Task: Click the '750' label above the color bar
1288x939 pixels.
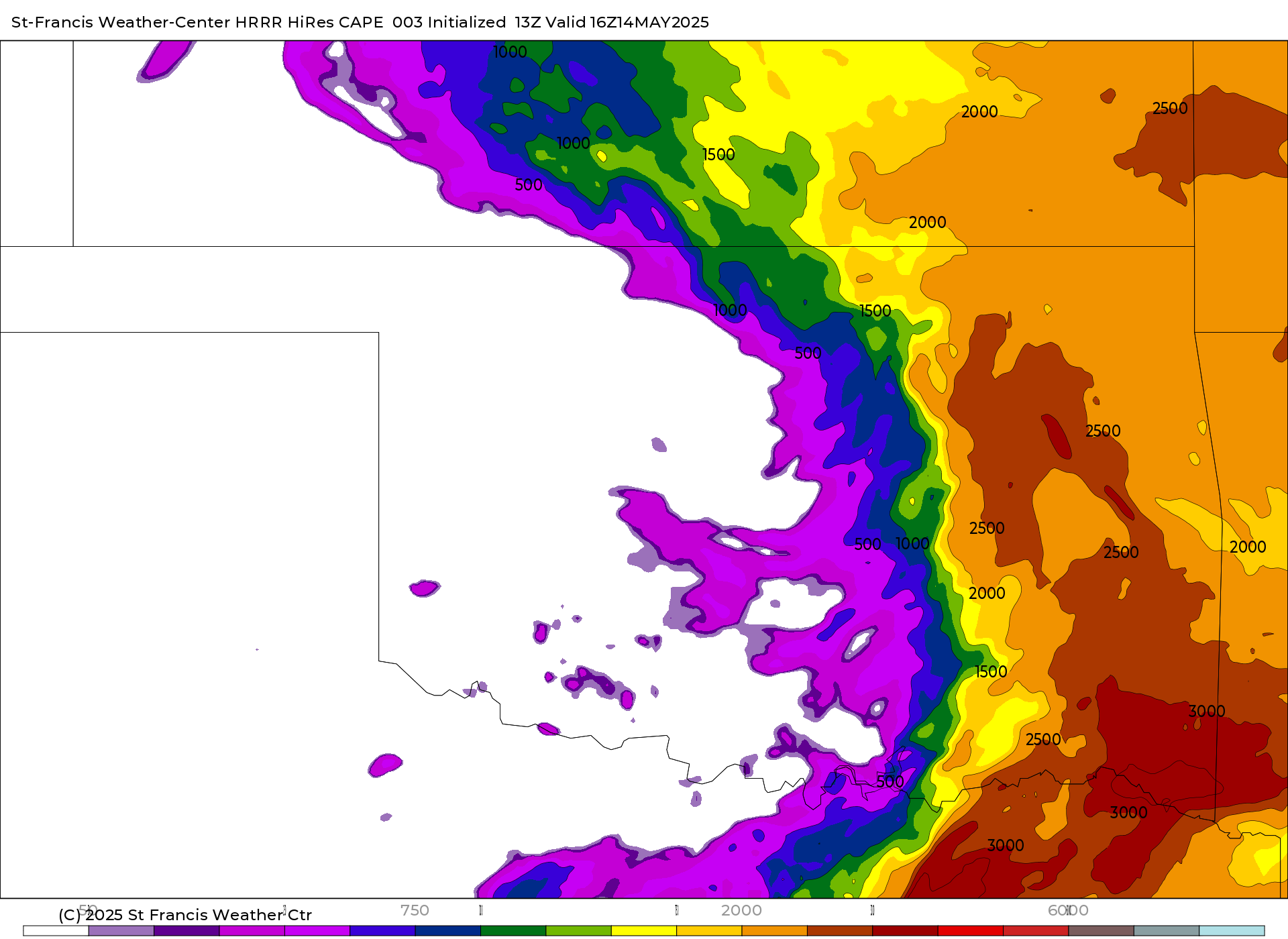Action: coord(415,910)
